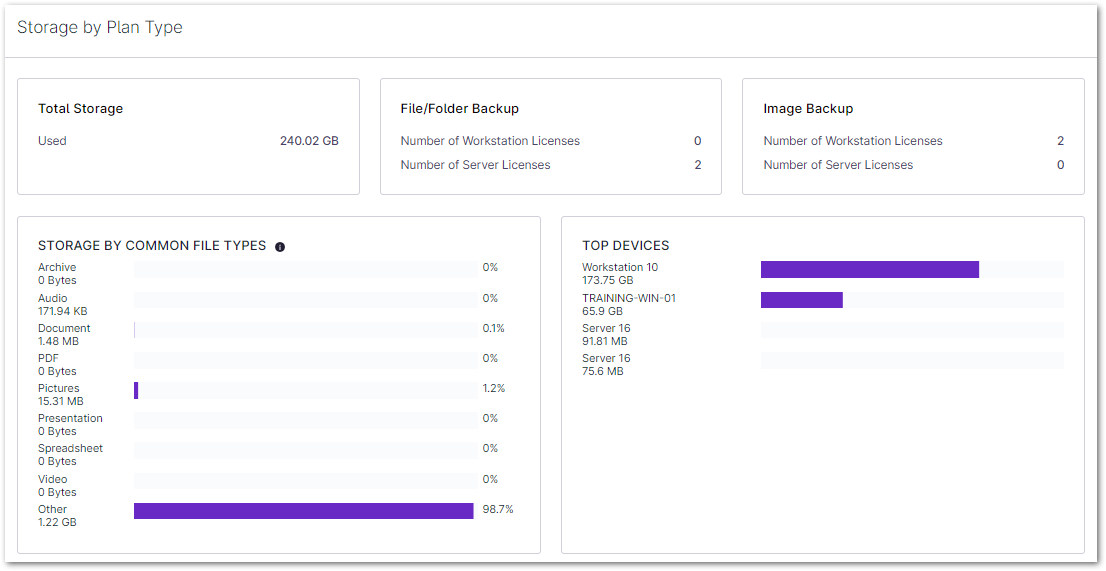This screenshot has width=1106, height=571.
Task: Select the Document file type label
Action: 64,328
